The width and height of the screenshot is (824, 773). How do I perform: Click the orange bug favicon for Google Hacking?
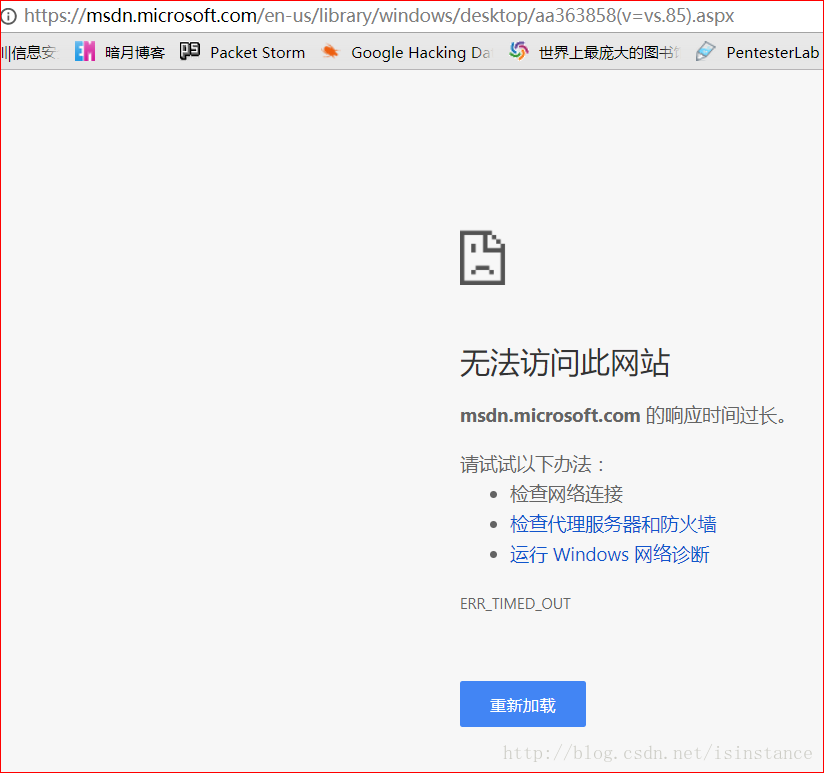330,51
